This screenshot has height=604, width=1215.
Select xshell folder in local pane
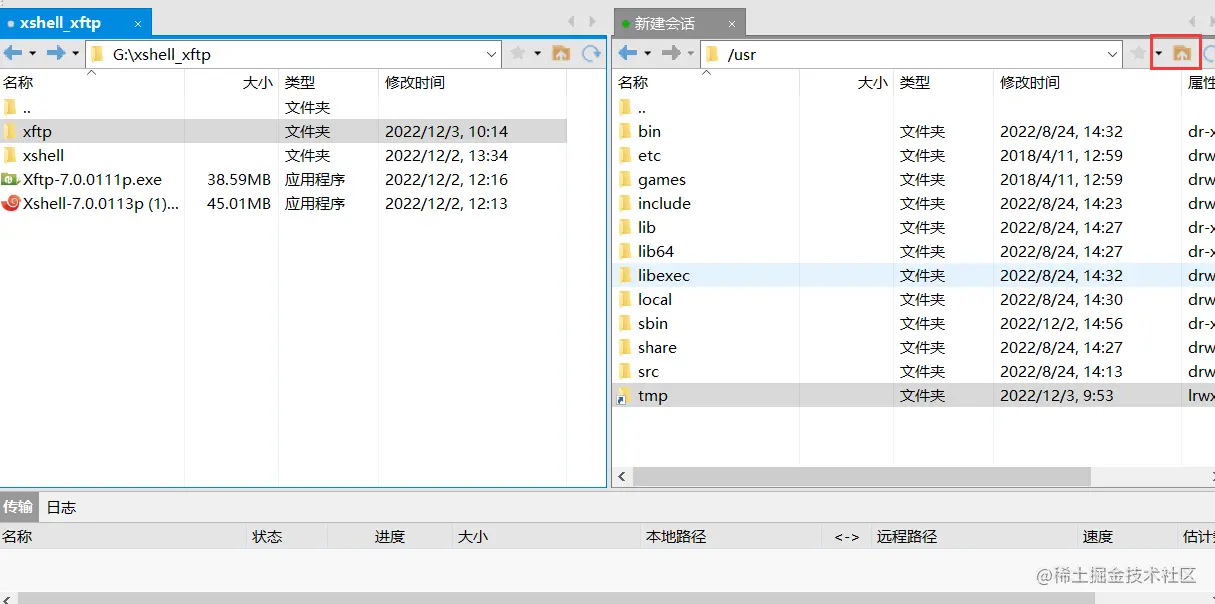tap(283, 155)
